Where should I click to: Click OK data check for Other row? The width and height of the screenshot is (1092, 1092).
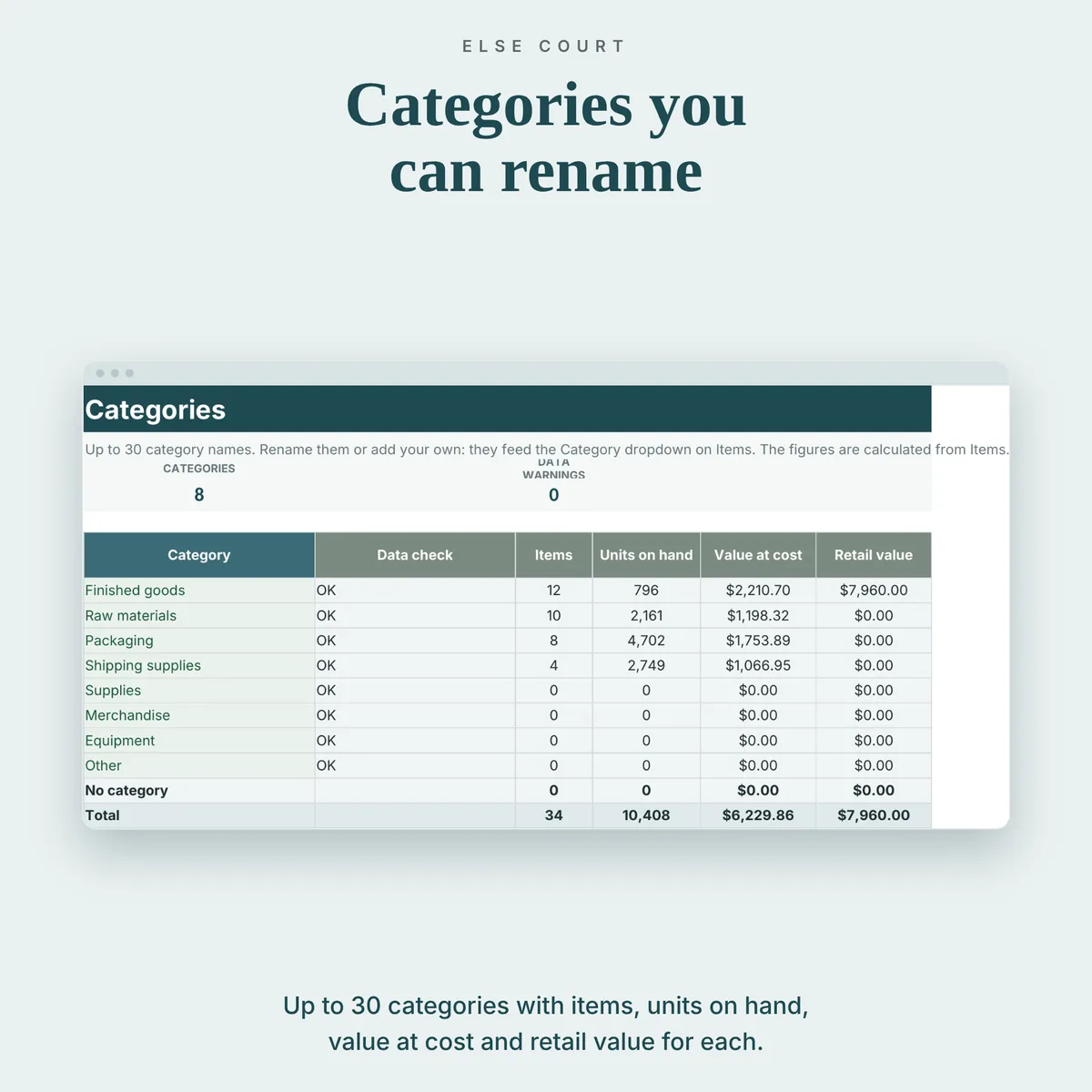415,765
